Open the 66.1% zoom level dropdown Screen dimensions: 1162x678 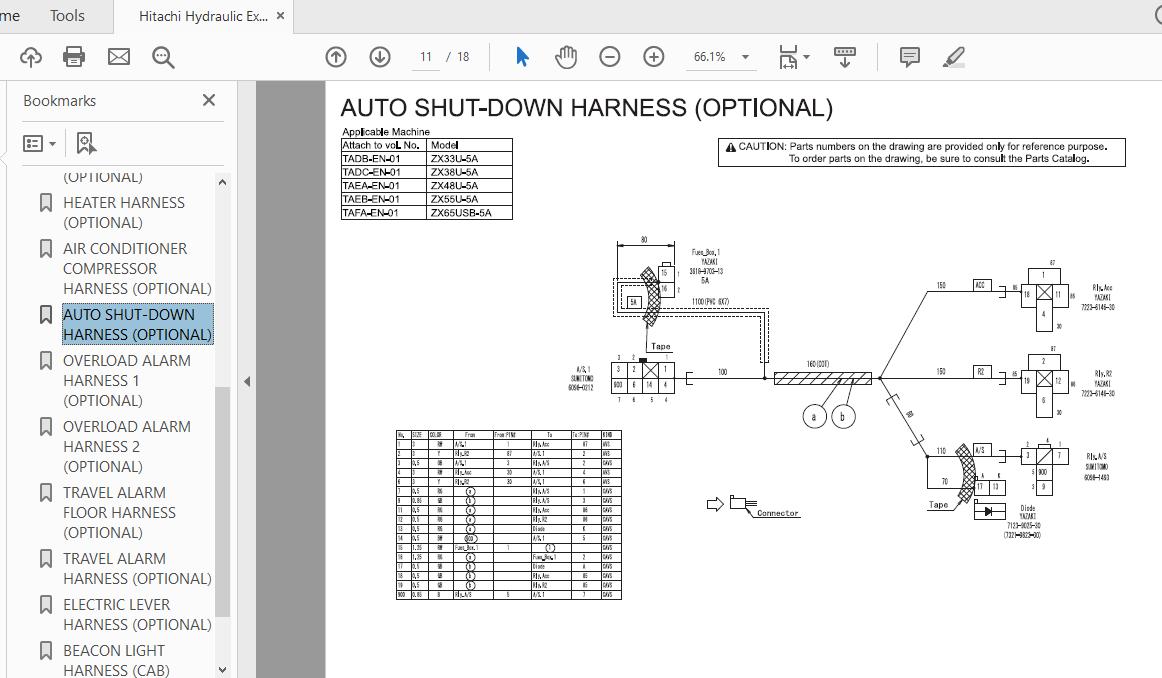coord(720,57)
